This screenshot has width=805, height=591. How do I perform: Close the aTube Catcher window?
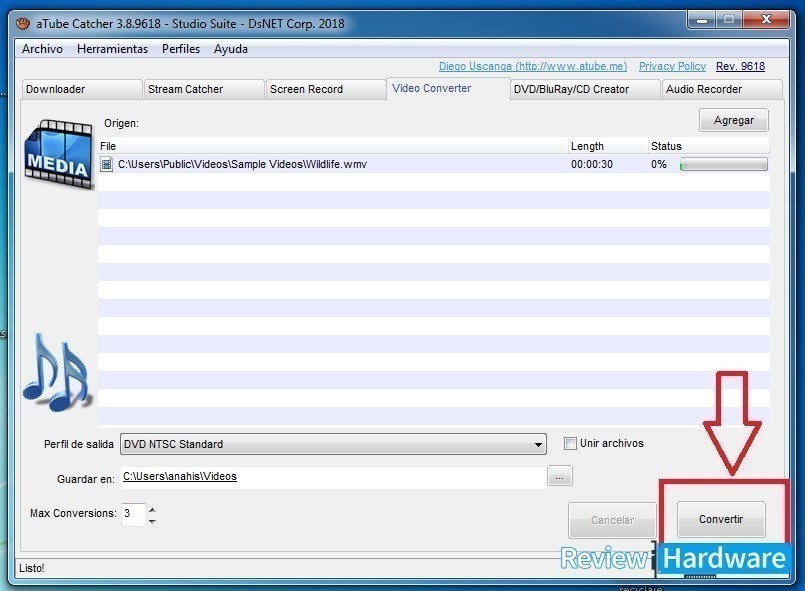766,20
